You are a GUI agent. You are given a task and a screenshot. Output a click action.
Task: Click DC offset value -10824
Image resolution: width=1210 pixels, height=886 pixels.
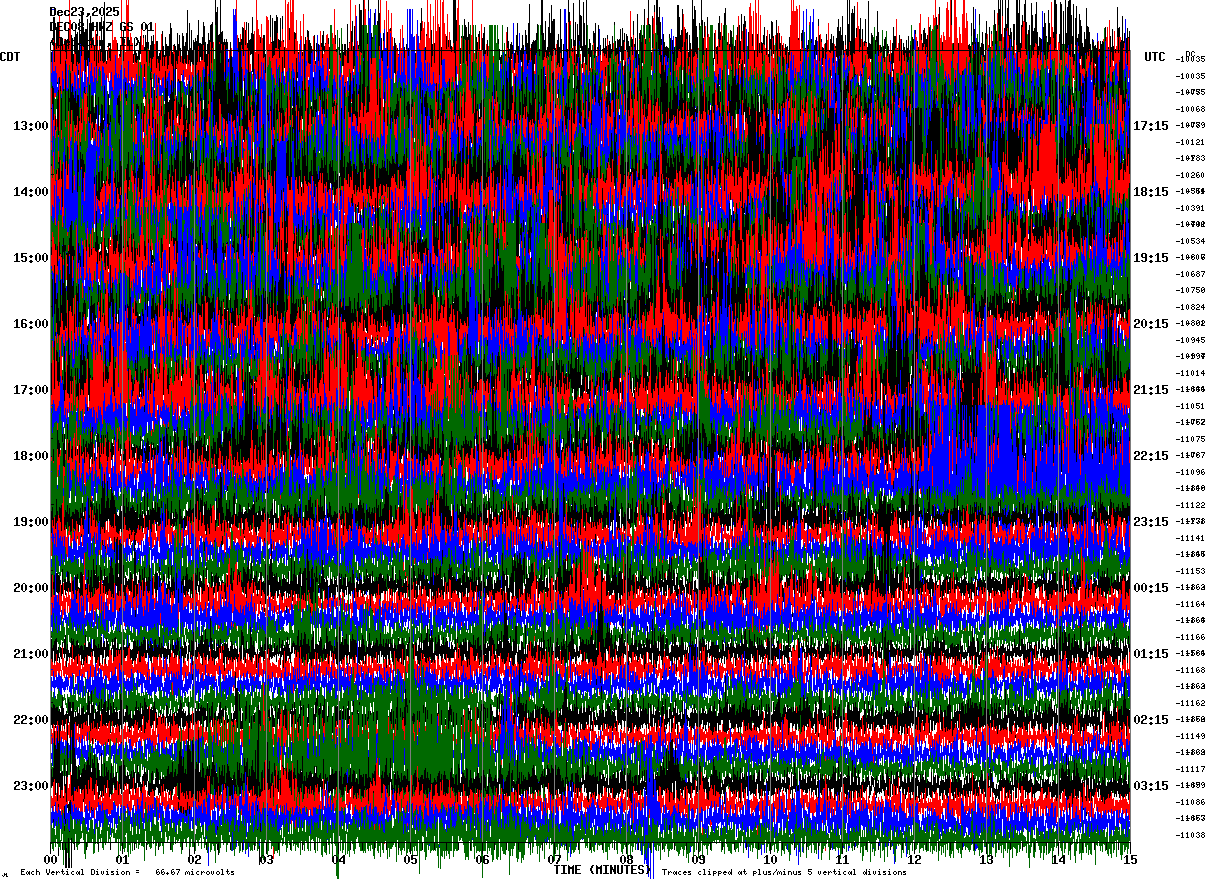[x=1191, y=307]
